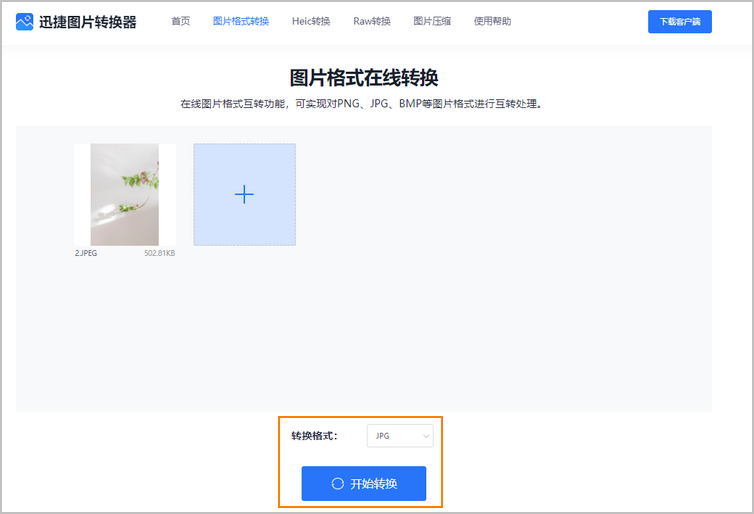
Task: Select the 2.JPEG image thumbnail
Action: [125, 195]
